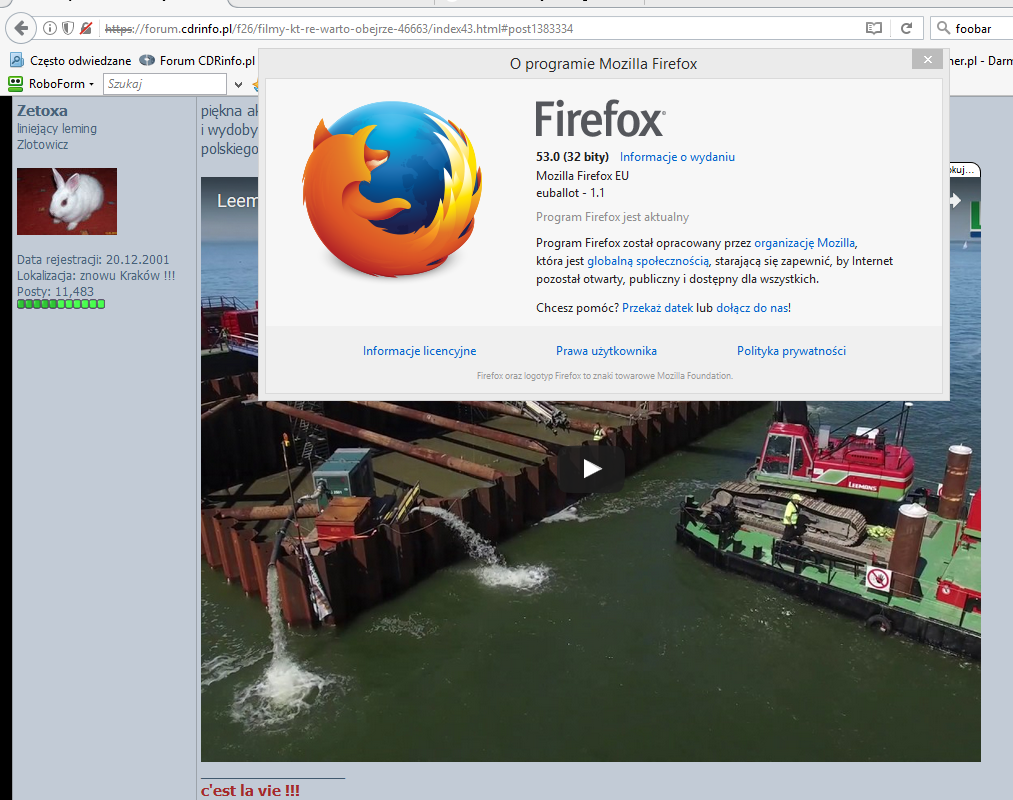Open Informacje o wydaniu release notes link
This screenshot has height=800, width=1013.
(677, 156)
